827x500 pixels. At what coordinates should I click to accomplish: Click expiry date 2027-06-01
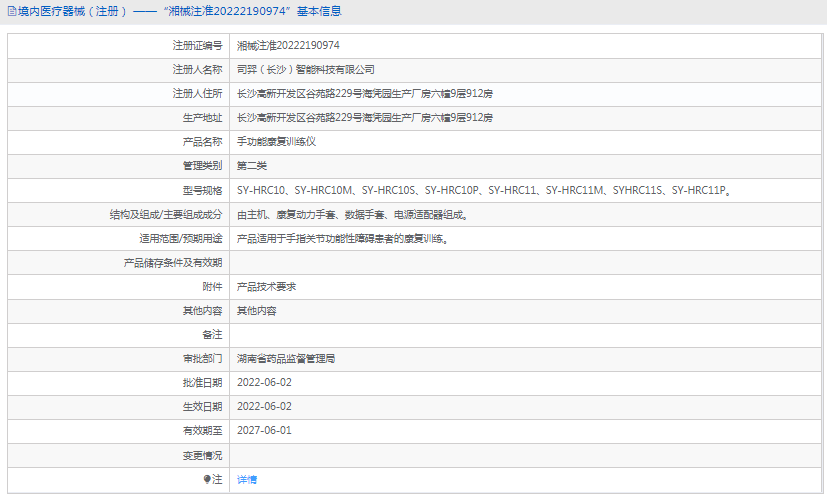264,430
